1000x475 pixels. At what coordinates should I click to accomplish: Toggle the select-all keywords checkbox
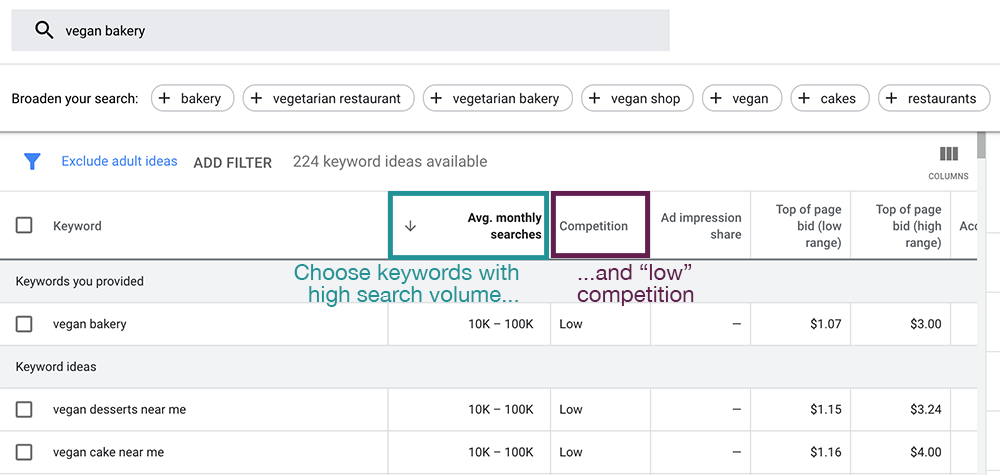point(24,226)
